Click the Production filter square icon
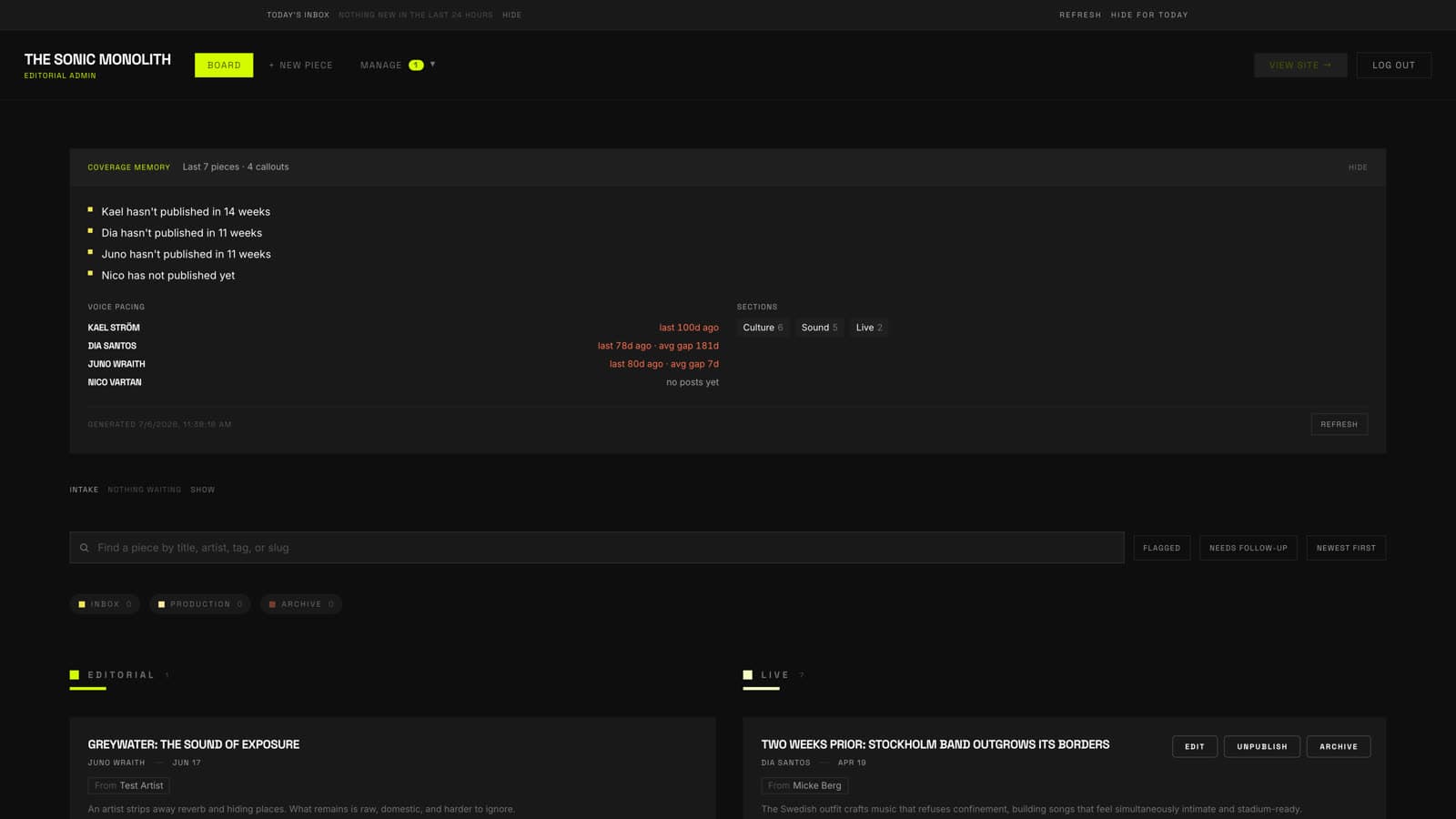 point(161,604)
